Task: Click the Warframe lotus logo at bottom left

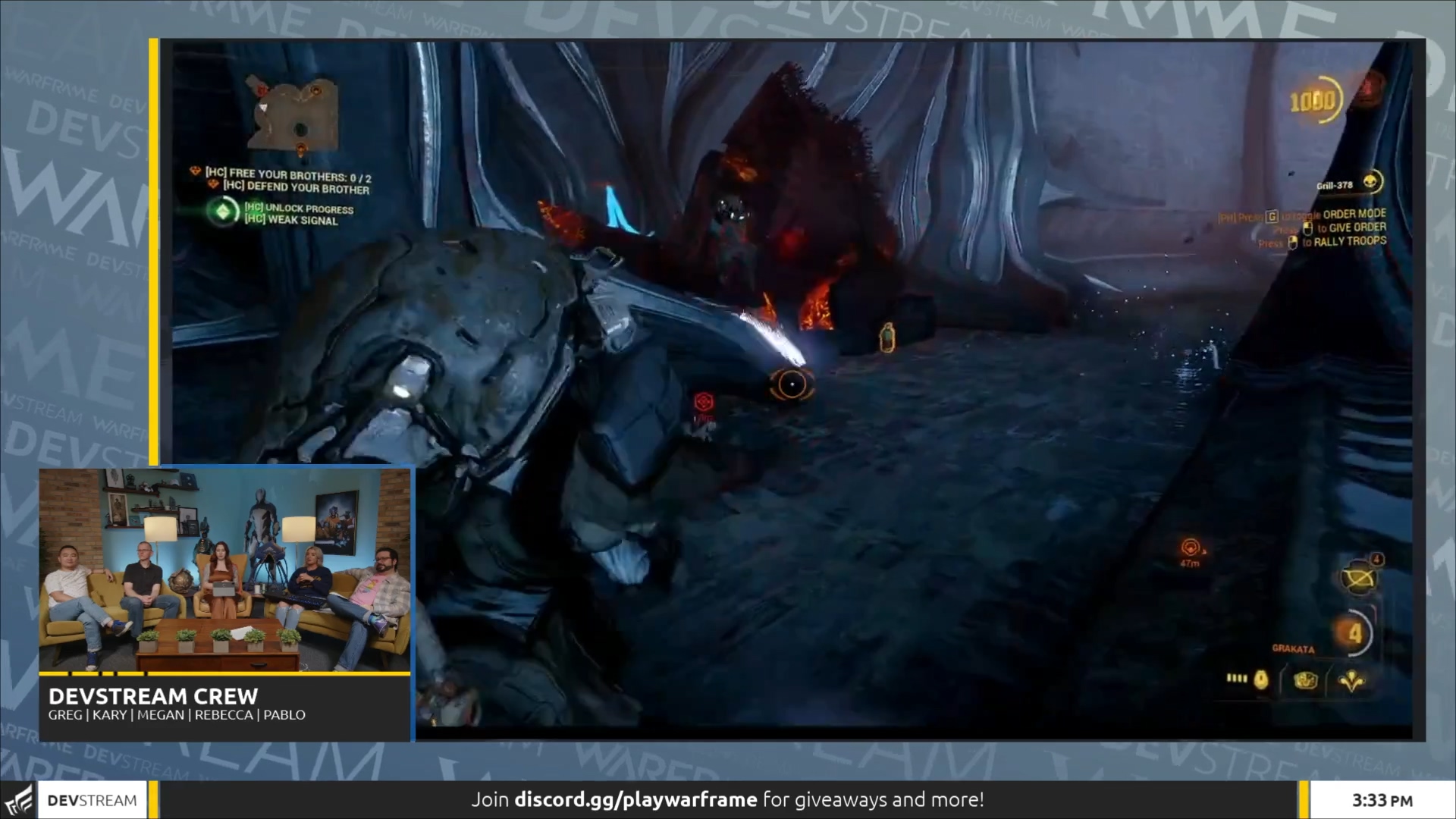Action: coord(18,800)
